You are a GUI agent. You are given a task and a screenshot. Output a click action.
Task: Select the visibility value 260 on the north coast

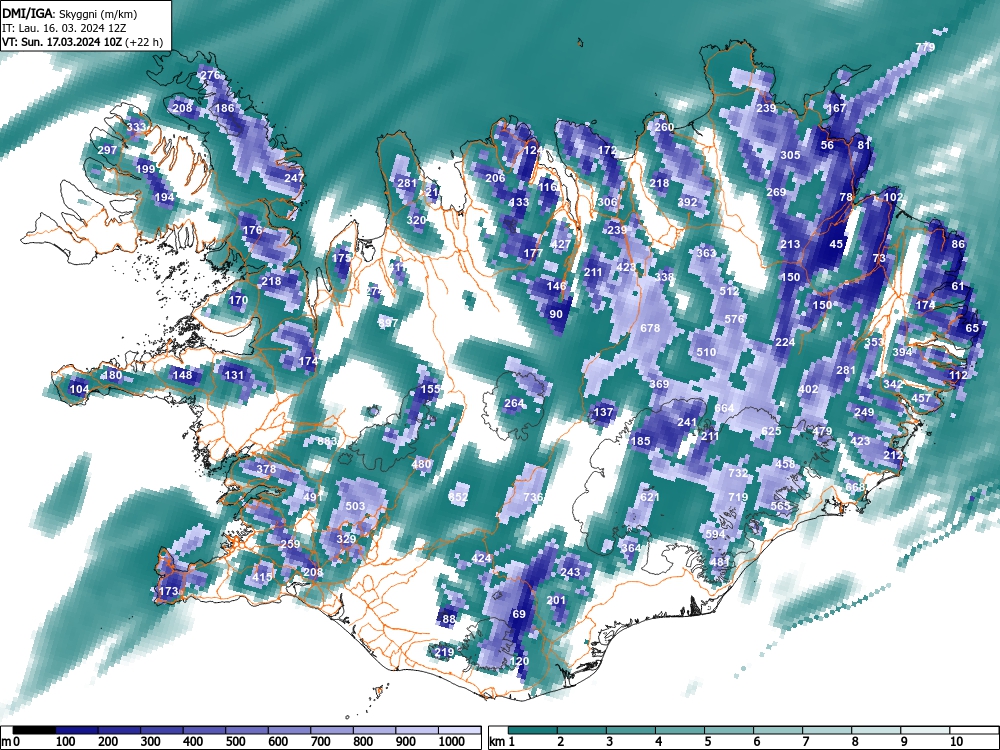click(x=664, y=127)
